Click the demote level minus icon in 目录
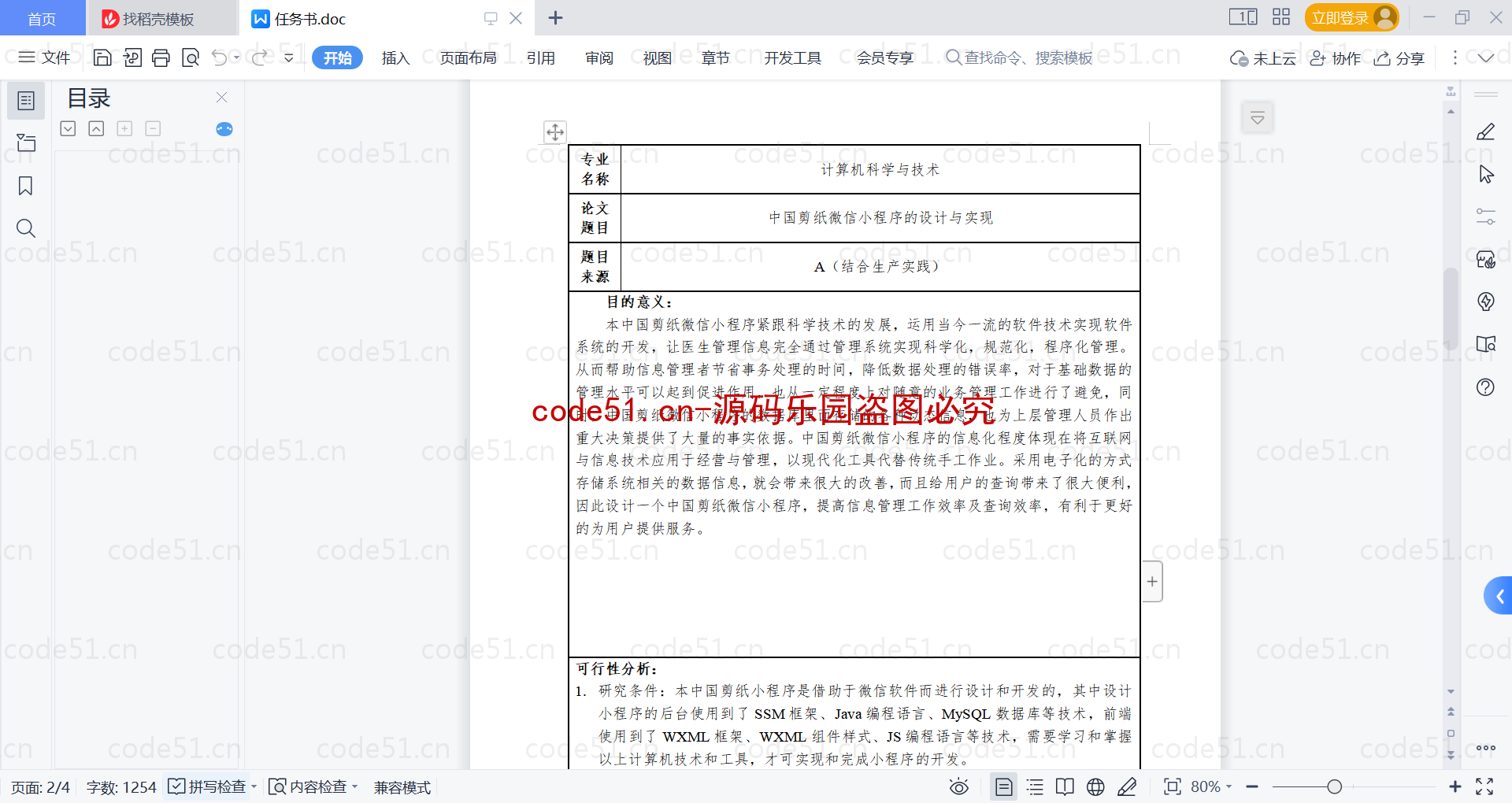The image size is (1512, 803). coord(153,128)
